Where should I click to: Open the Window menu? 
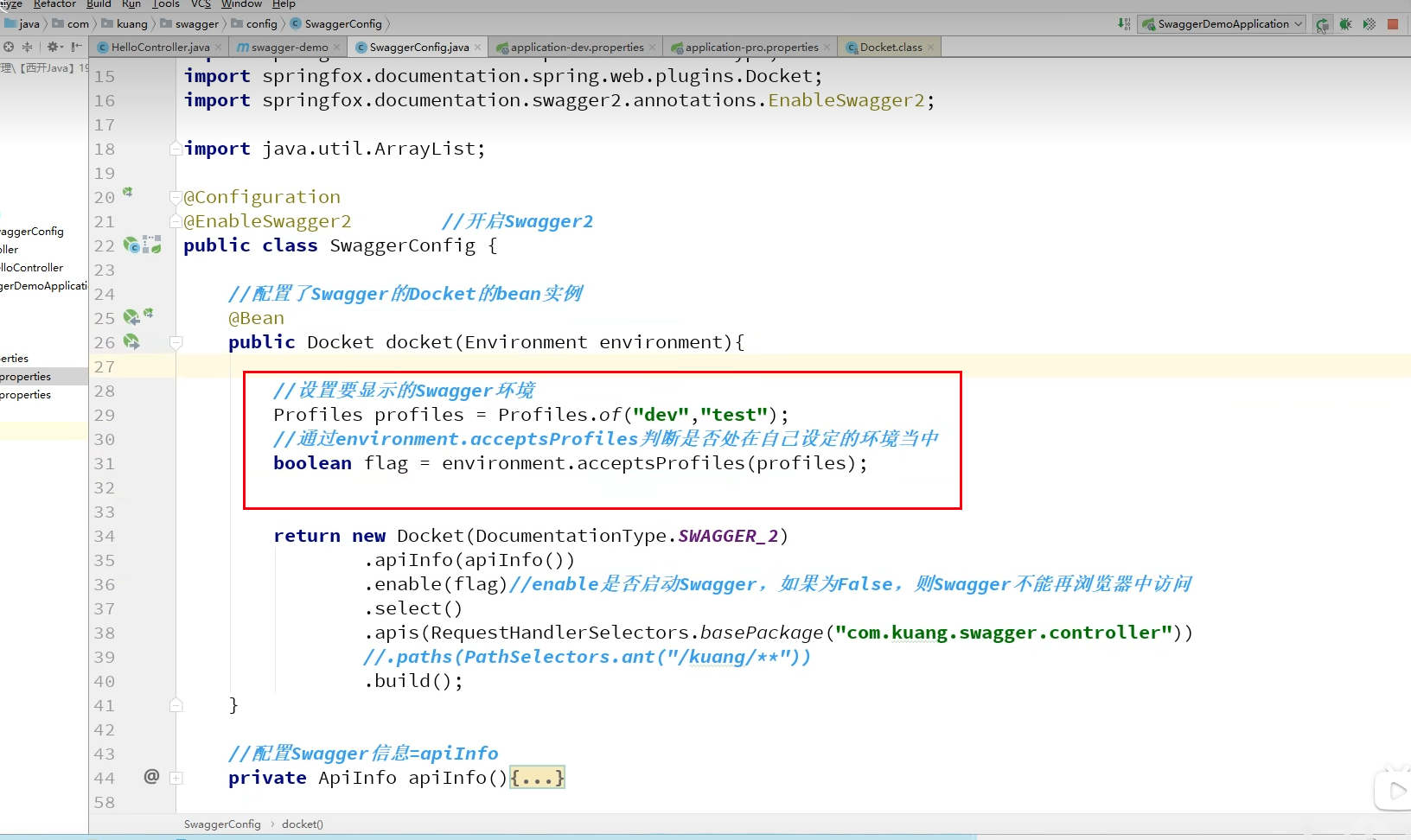pyautogui.click(x=241, y=4)
